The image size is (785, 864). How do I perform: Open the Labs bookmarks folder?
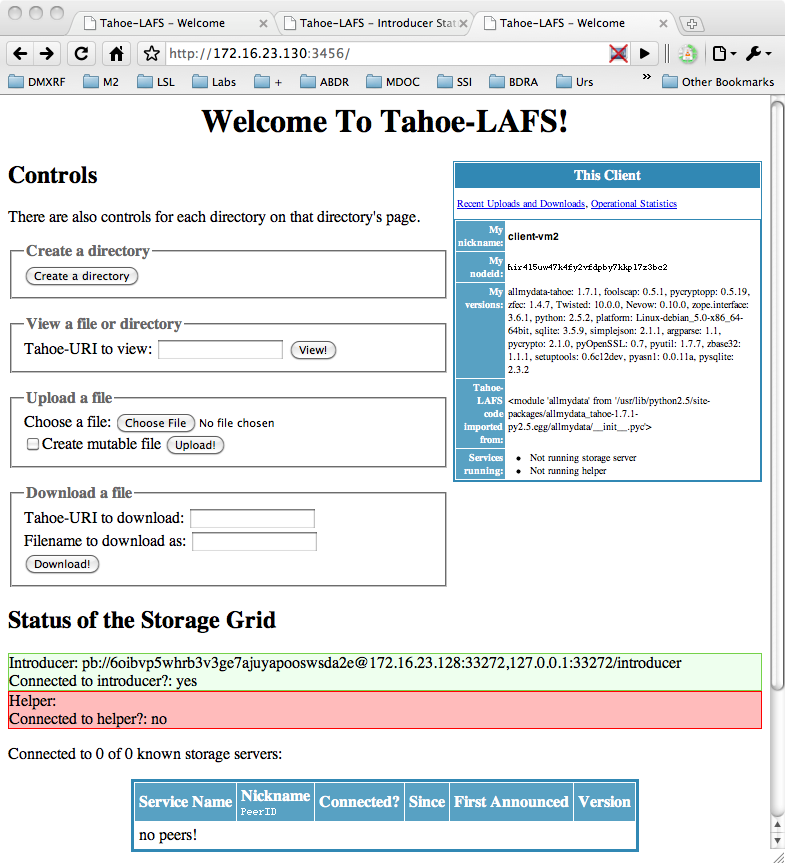[x=214, y=82]
